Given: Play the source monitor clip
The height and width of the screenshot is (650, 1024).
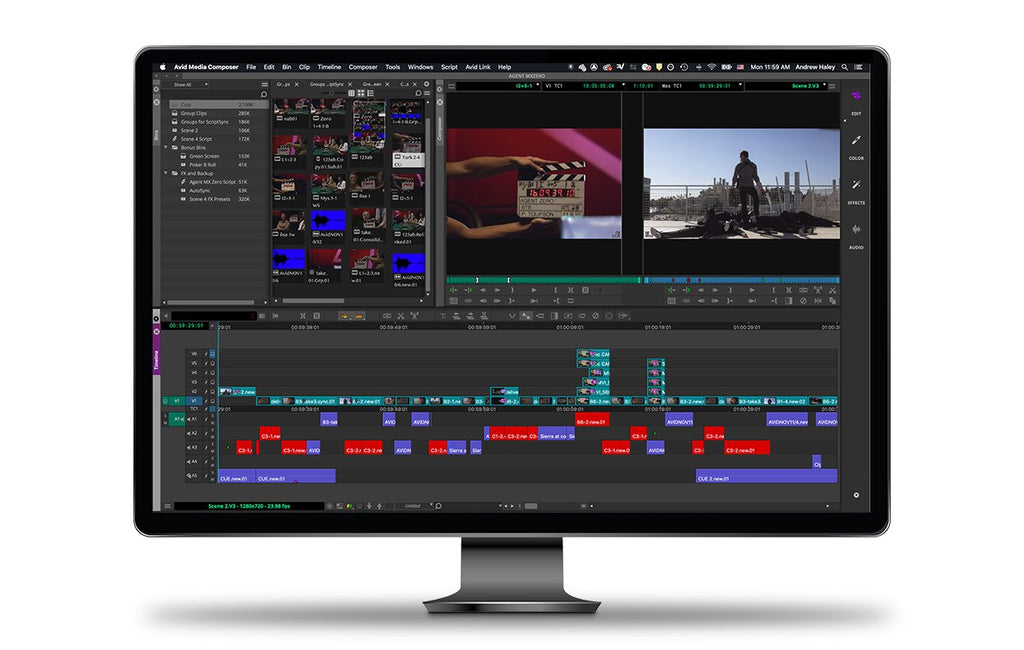Looking at the screenshot, I should [534, 290].
